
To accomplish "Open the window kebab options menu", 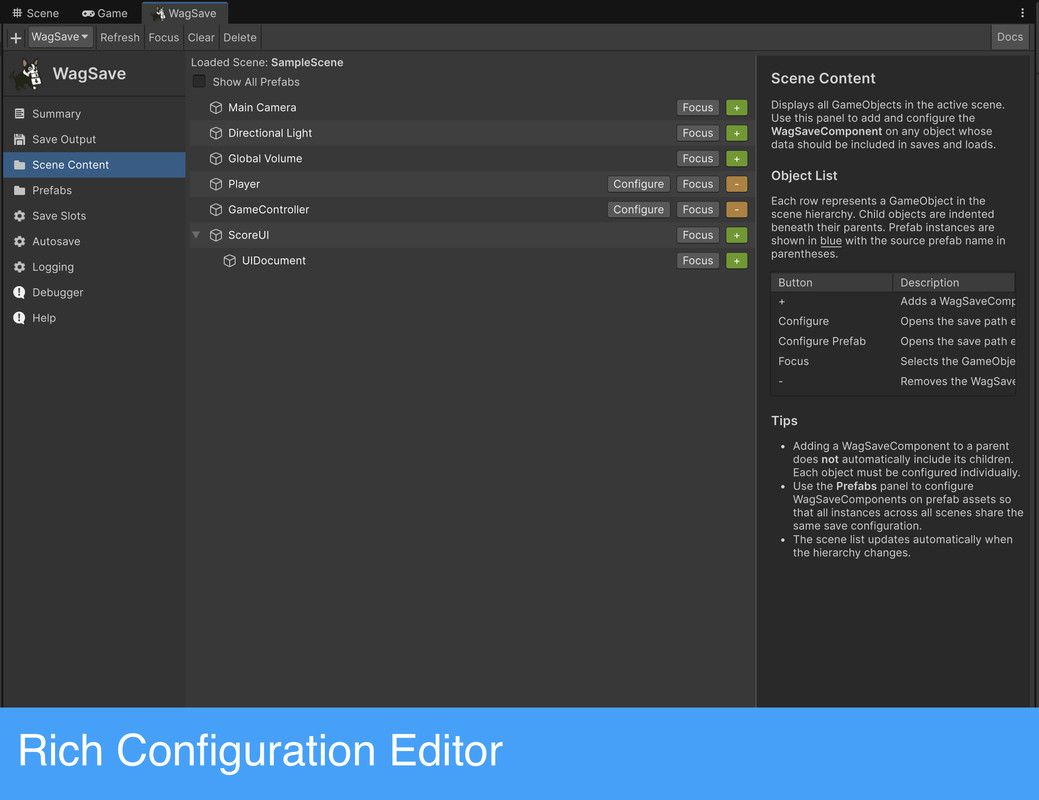I will click(x=1022, y=13).
